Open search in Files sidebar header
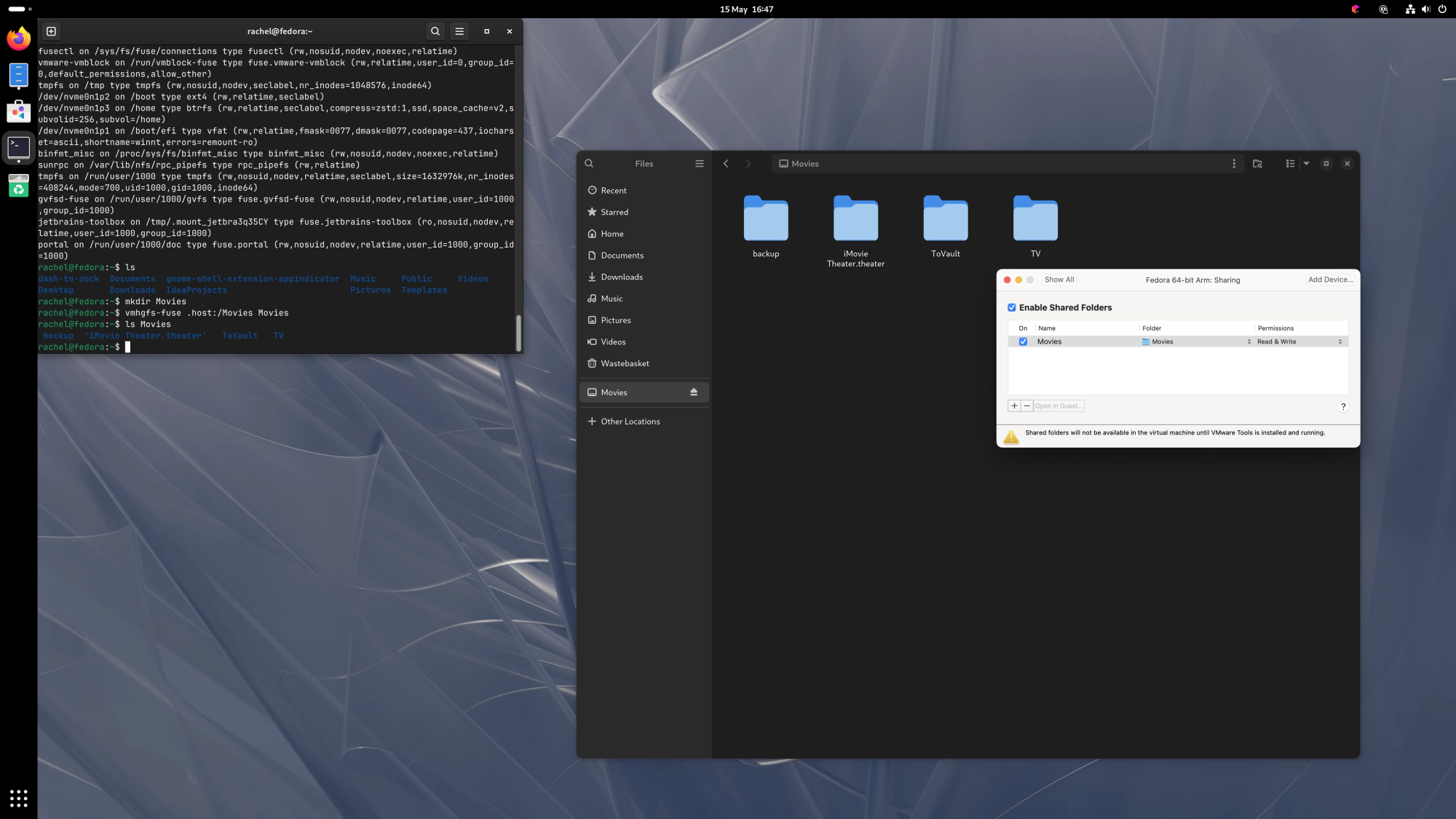Screen dimensions: 1456x819 [589, 164]
